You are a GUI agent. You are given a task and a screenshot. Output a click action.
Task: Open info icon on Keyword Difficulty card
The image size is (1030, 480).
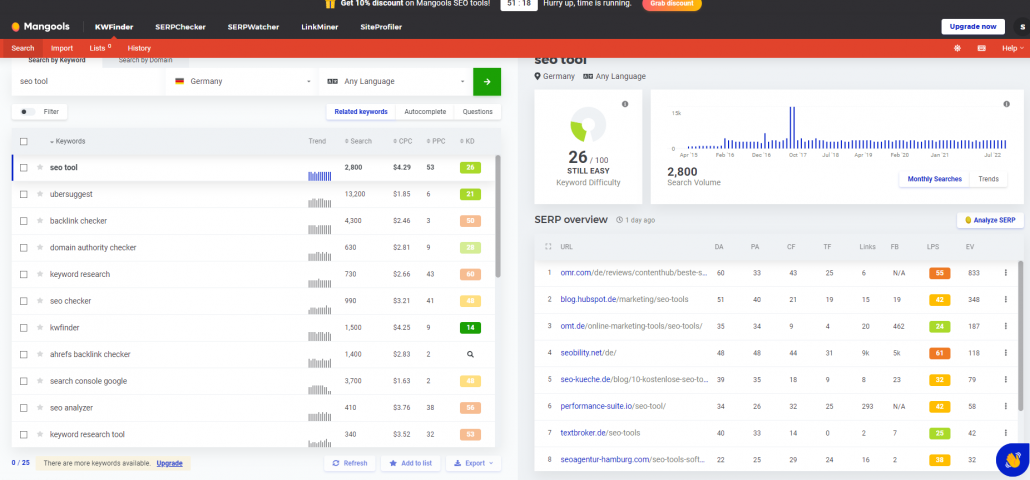pos(625,104)
